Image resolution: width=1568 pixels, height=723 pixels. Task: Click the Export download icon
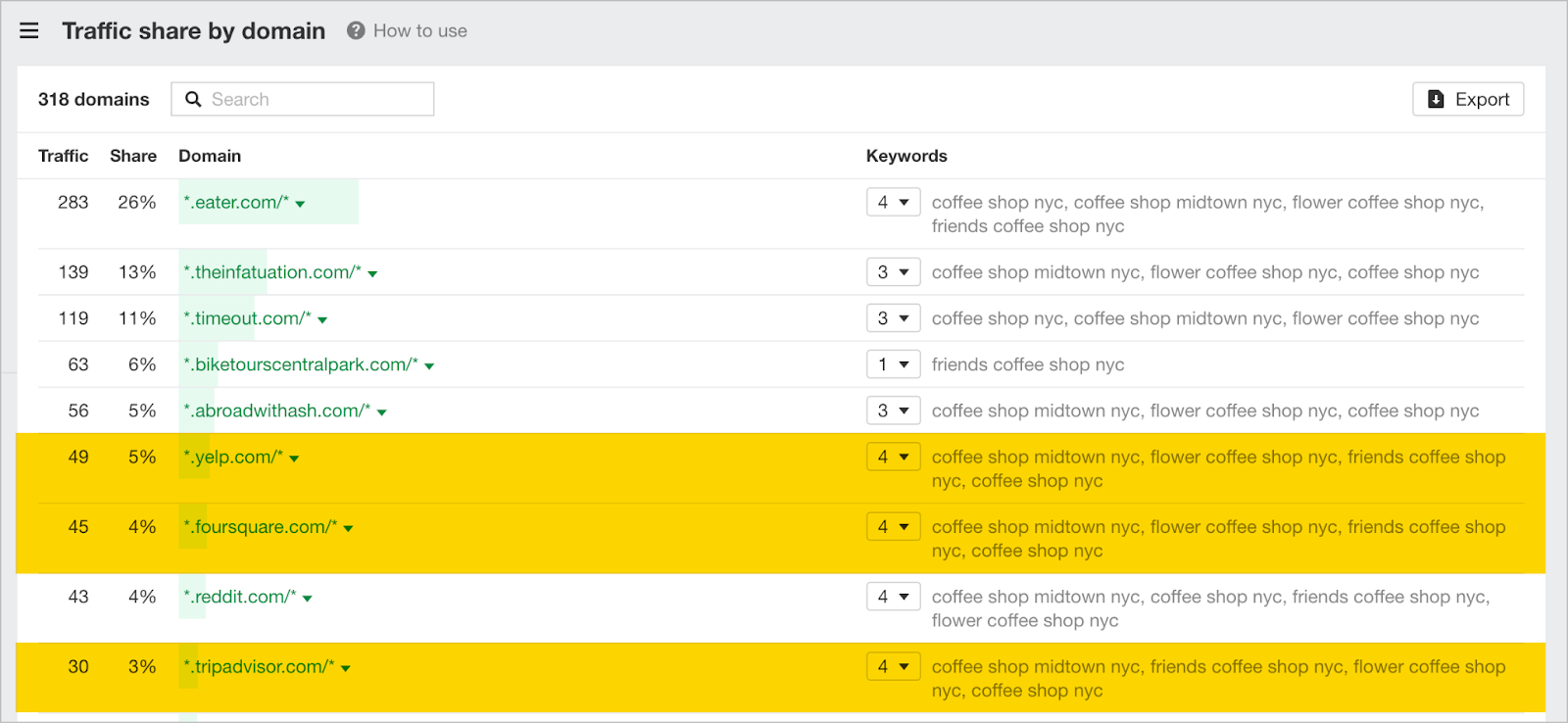tap(1436, 99)
